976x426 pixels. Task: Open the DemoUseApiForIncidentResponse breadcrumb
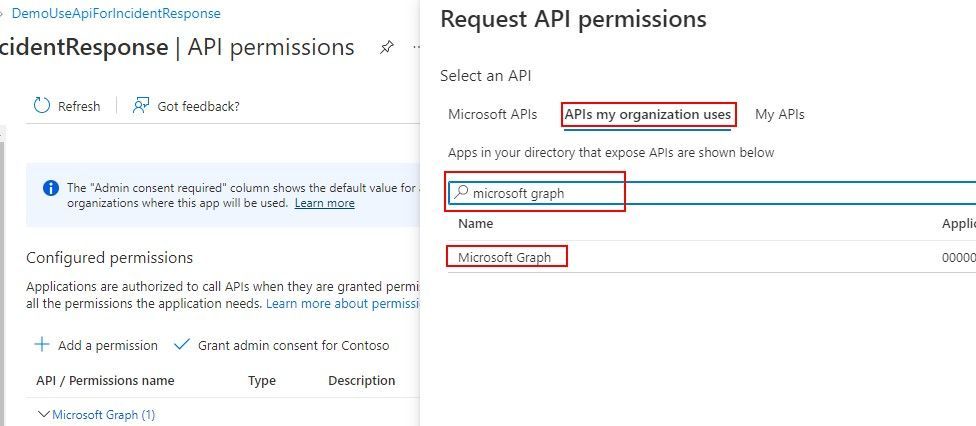pyautogui.click(x=116, y=13)
